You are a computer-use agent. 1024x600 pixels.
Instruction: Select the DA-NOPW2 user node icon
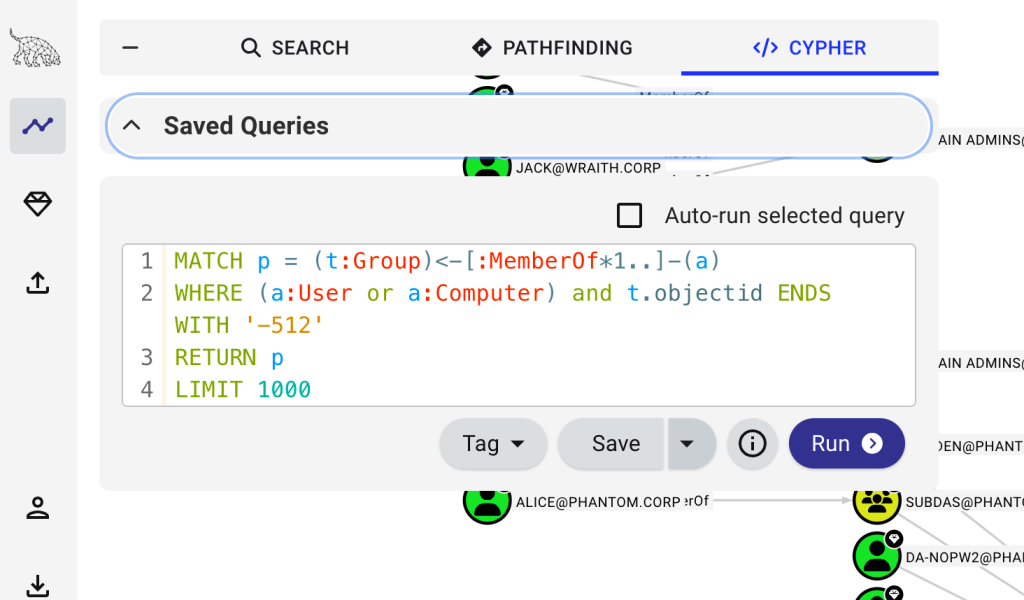876,557
